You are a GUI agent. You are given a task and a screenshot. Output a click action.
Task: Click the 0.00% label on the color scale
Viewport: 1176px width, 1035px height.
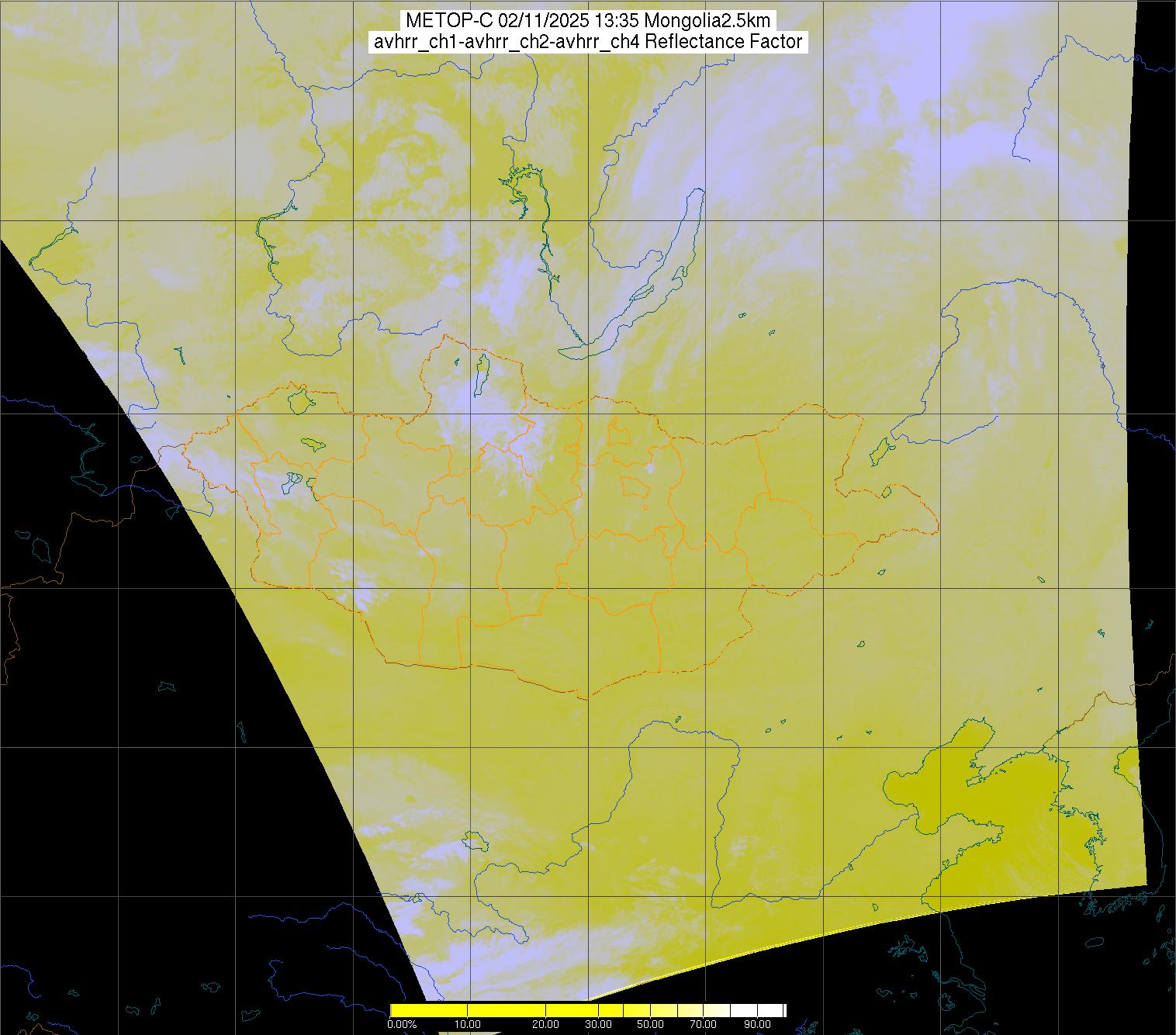[402, 1024]
